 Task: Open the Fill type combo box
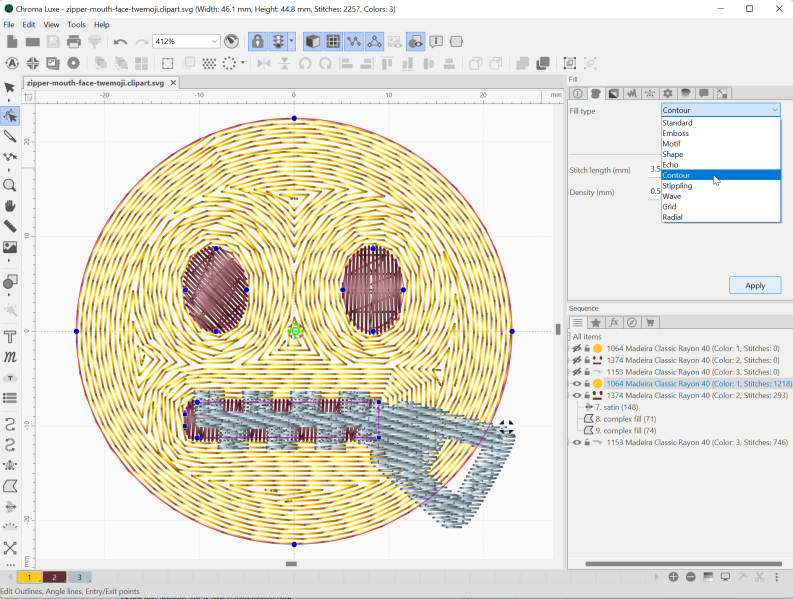point(721,110)
